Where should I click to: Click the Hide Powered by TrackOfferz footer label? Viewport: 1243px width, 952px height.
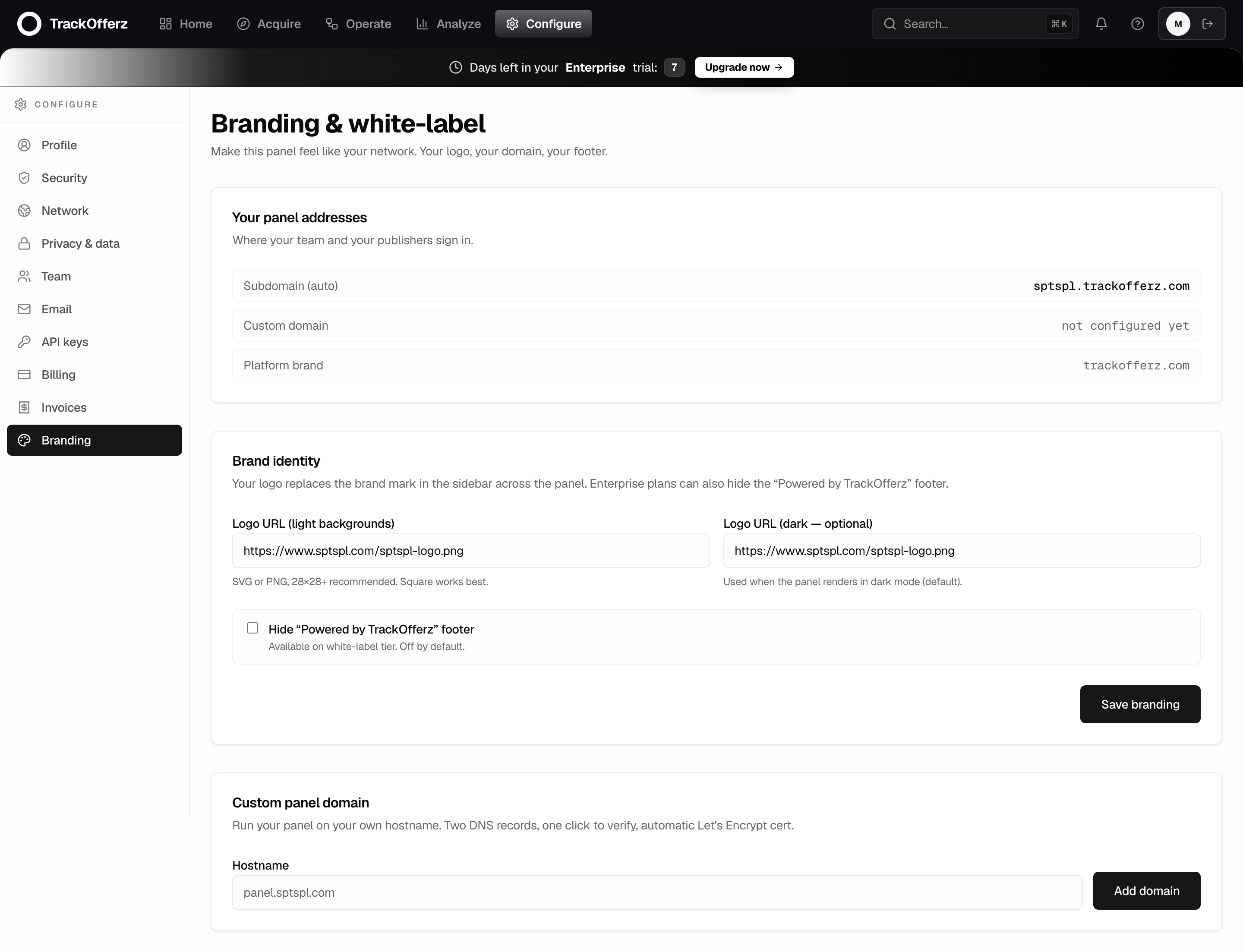pyautogui.click(x=371, y=630)
